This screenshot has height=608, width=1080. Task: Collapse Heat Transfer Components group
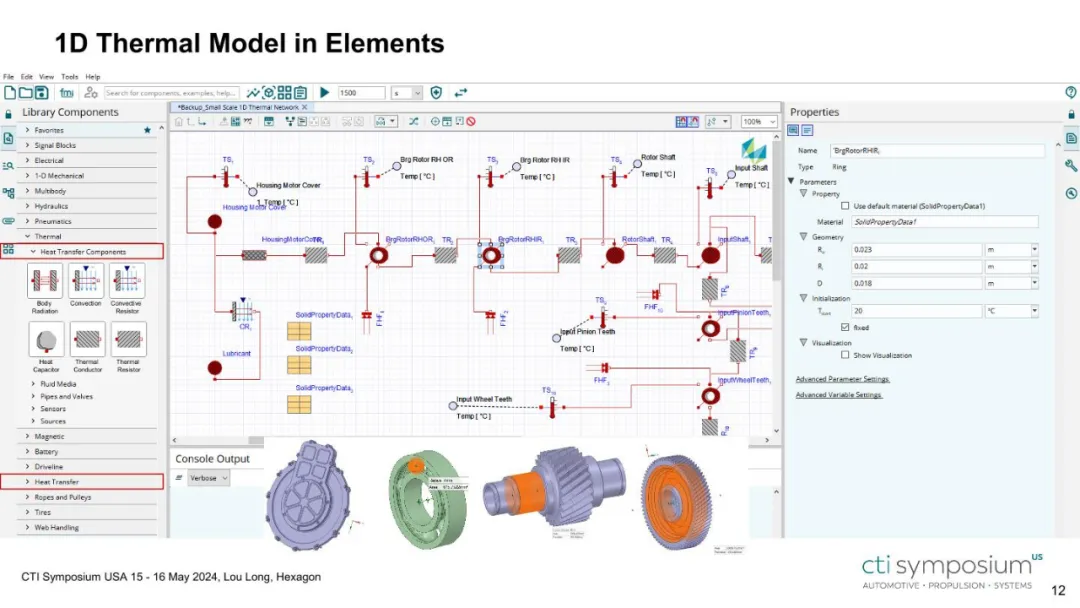pos(33,252)
